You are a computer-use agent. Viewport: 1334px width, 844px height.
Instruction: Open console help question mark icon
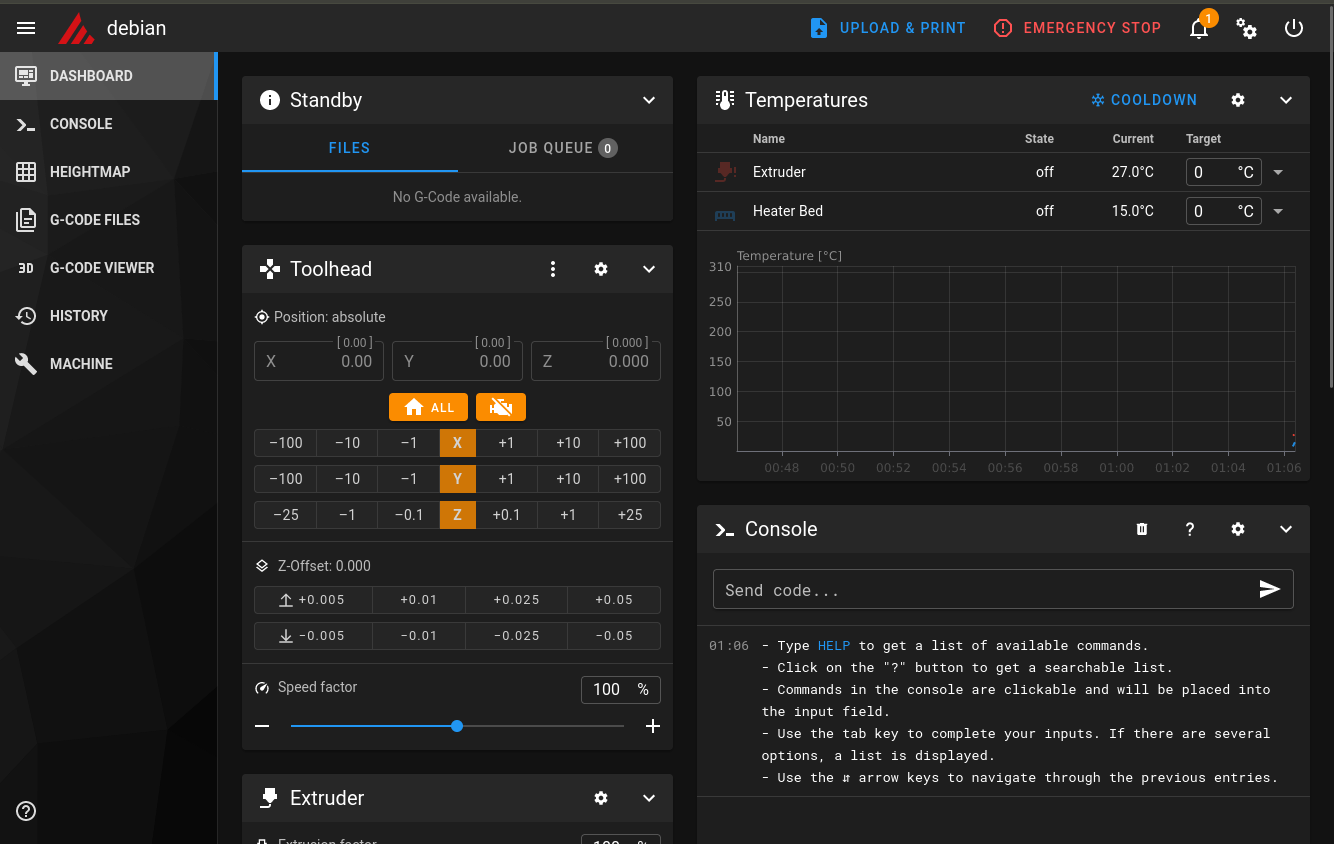point(1190,529)
